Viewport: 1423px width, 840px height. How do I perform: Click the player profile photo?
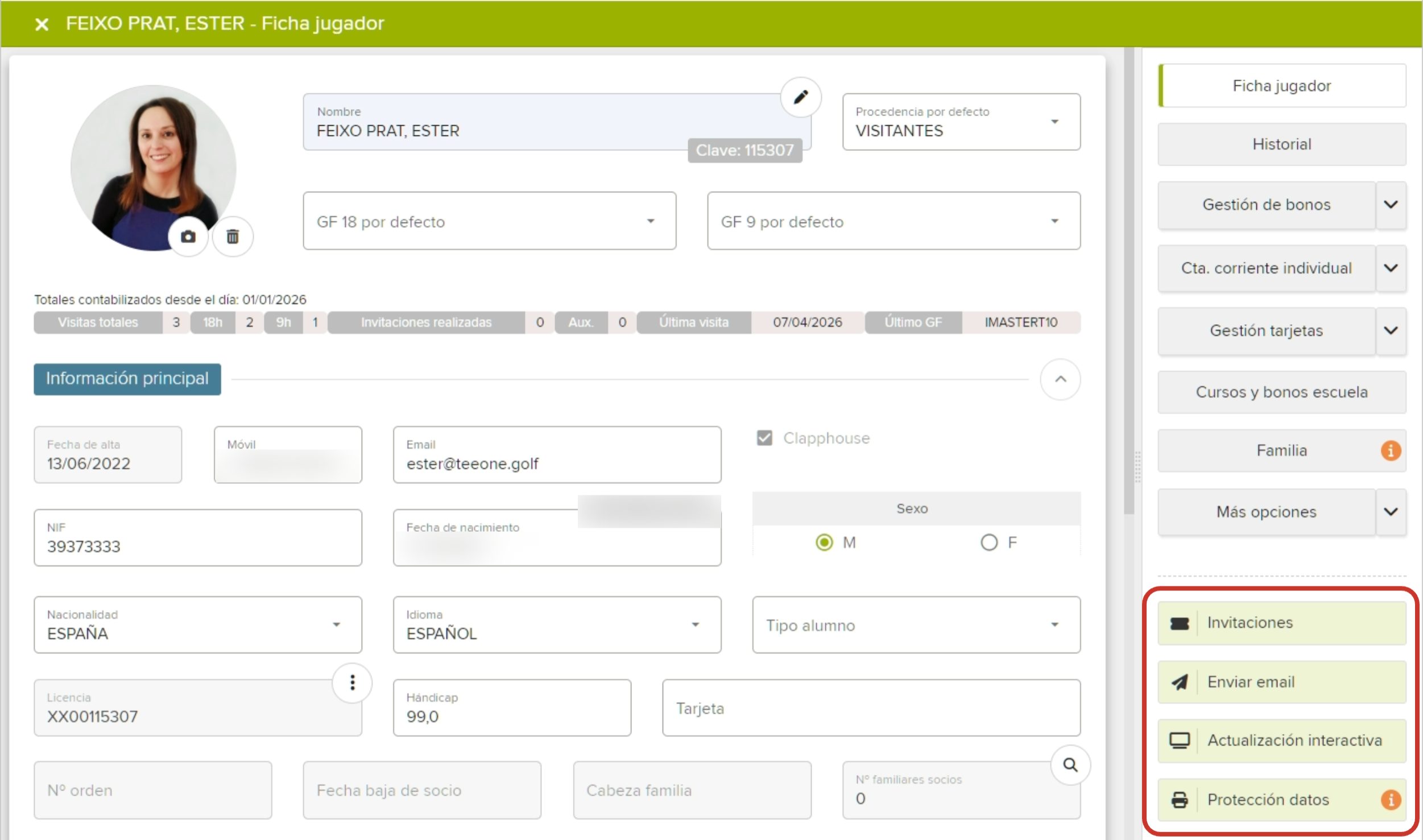154,168
